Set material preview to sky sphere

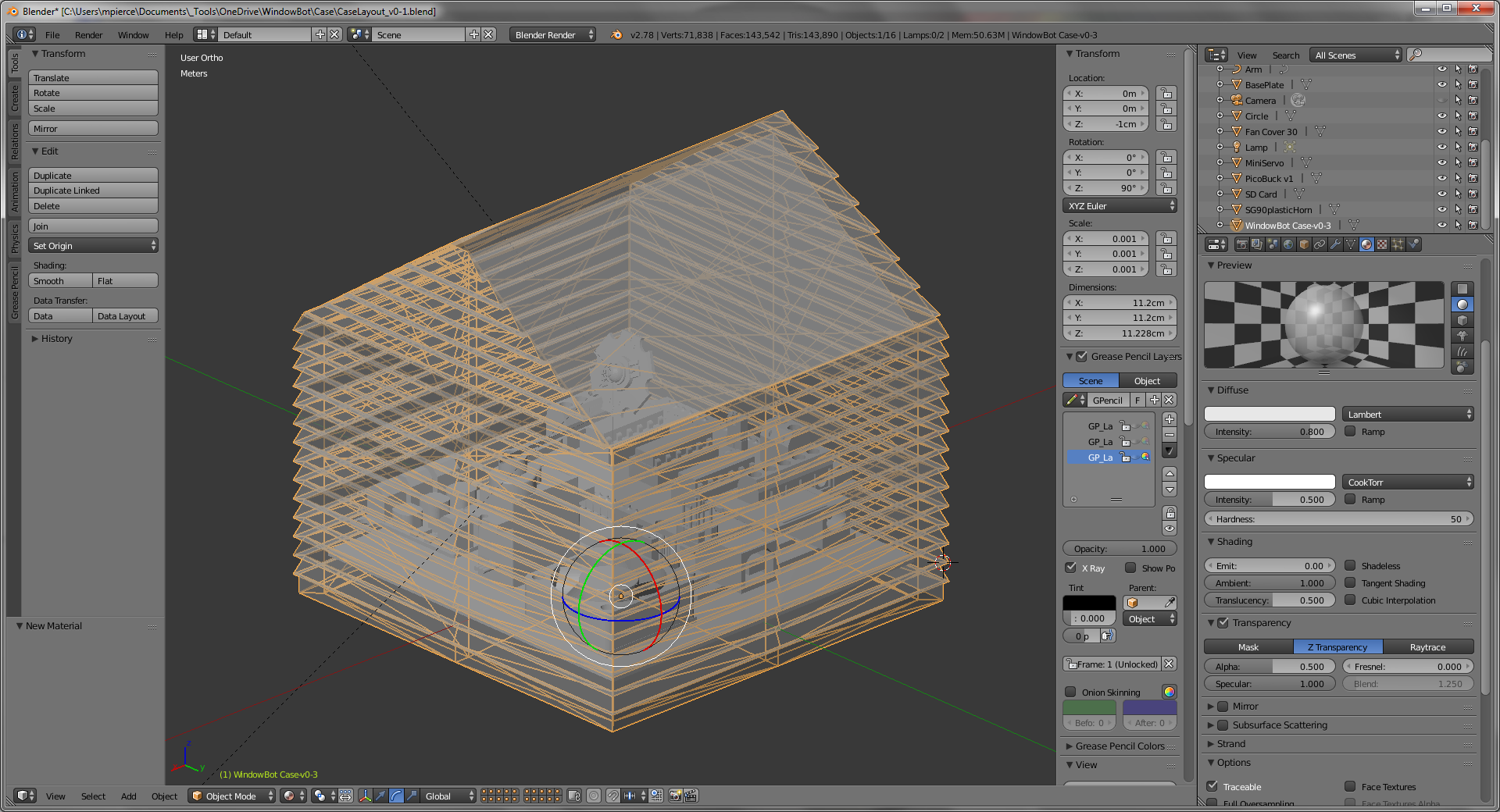coord(1462,366)
